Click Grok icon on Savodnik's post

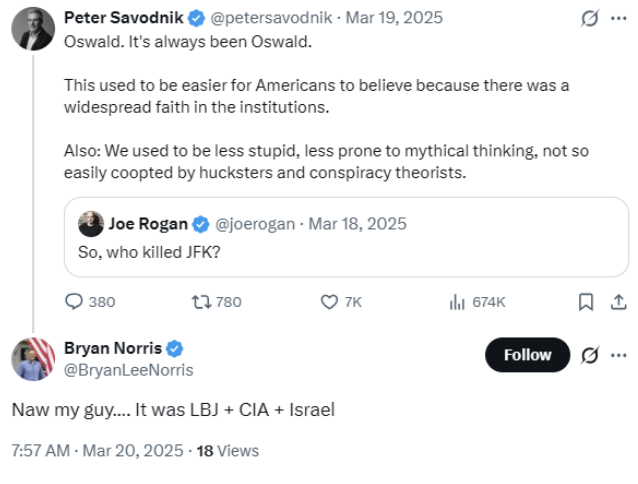pyautogui.click(x=590, y=18)
